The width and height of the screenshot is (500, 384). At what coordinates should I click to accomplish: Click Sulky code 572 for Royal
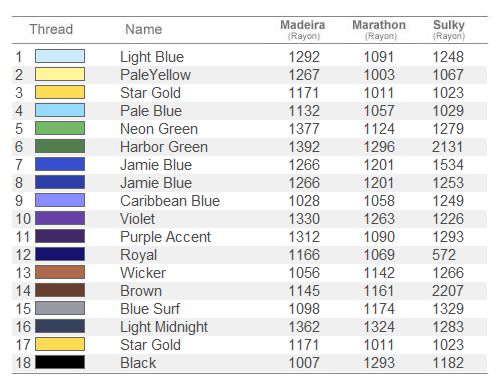coord(444,255)
